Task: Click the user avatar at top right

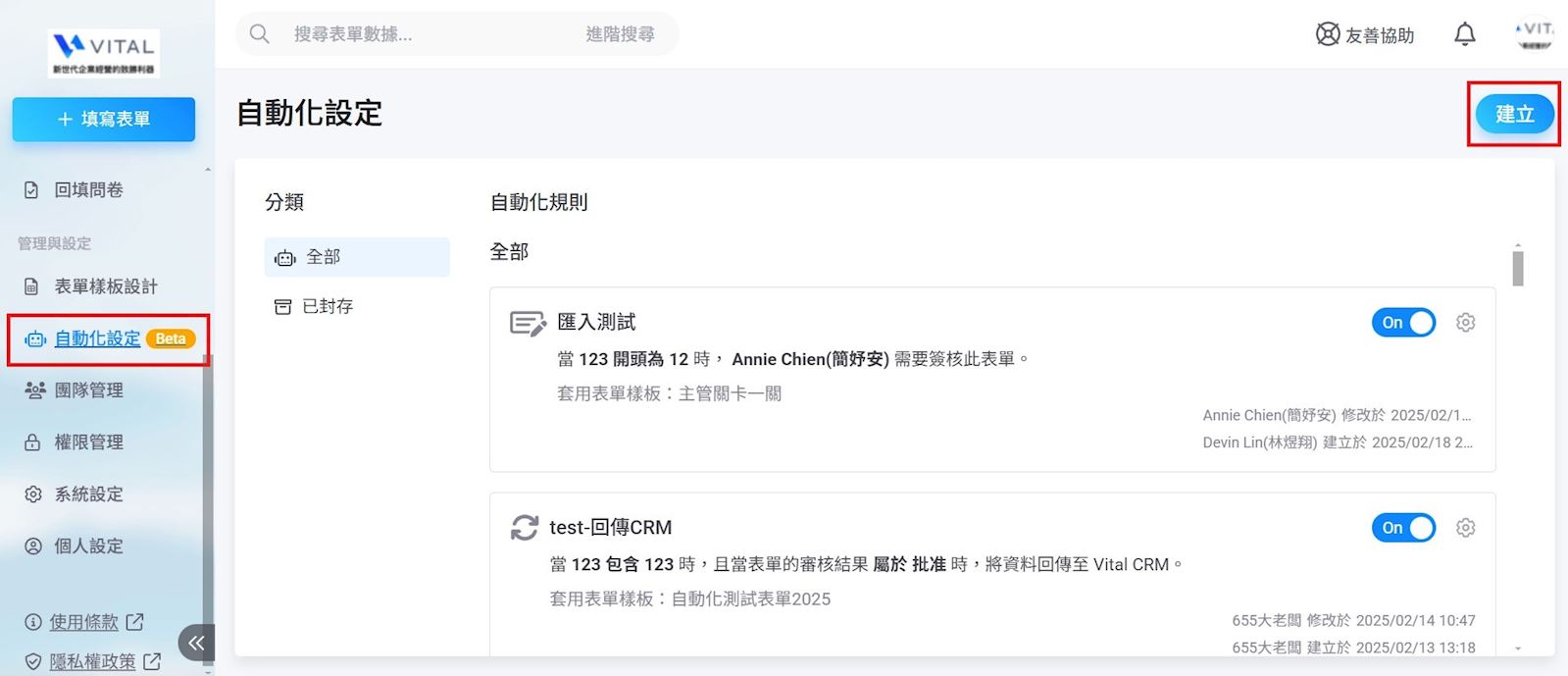Action: tap(1534, 34)
